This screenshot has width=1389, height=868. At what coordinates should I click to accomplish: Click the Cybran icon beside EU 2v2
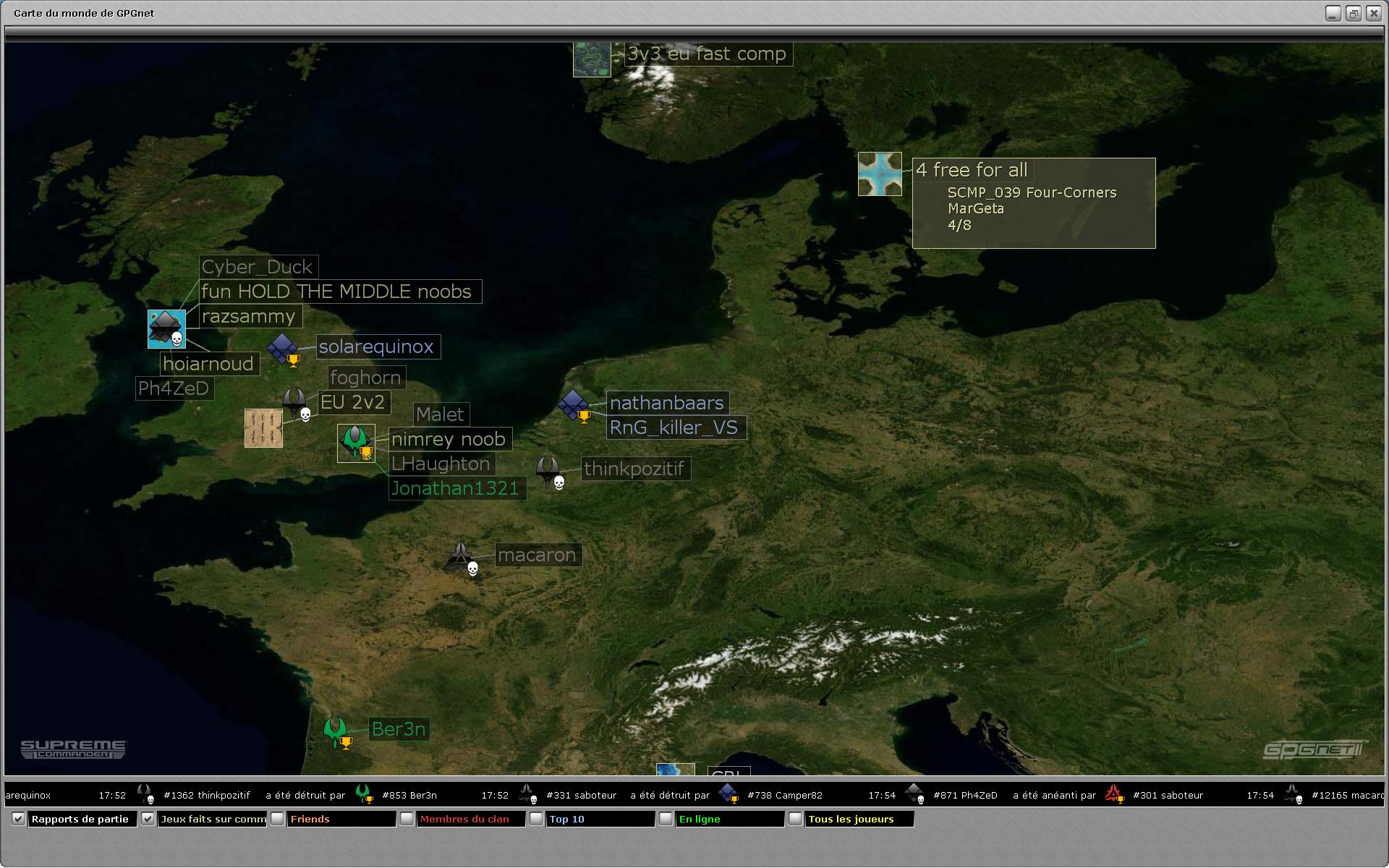[x=294, y=402]
